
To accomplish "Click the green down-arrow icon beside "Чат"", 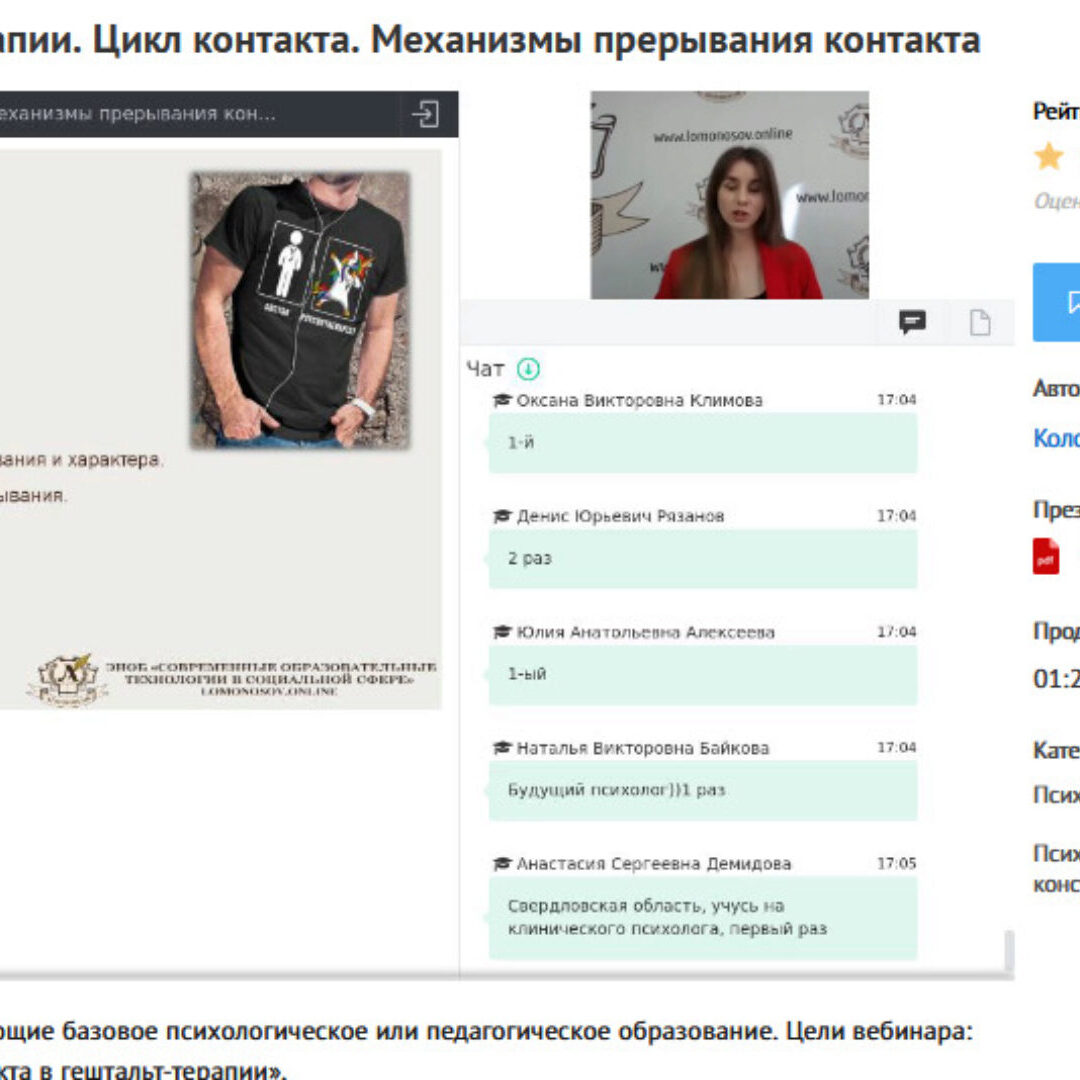I will point(528,369).
